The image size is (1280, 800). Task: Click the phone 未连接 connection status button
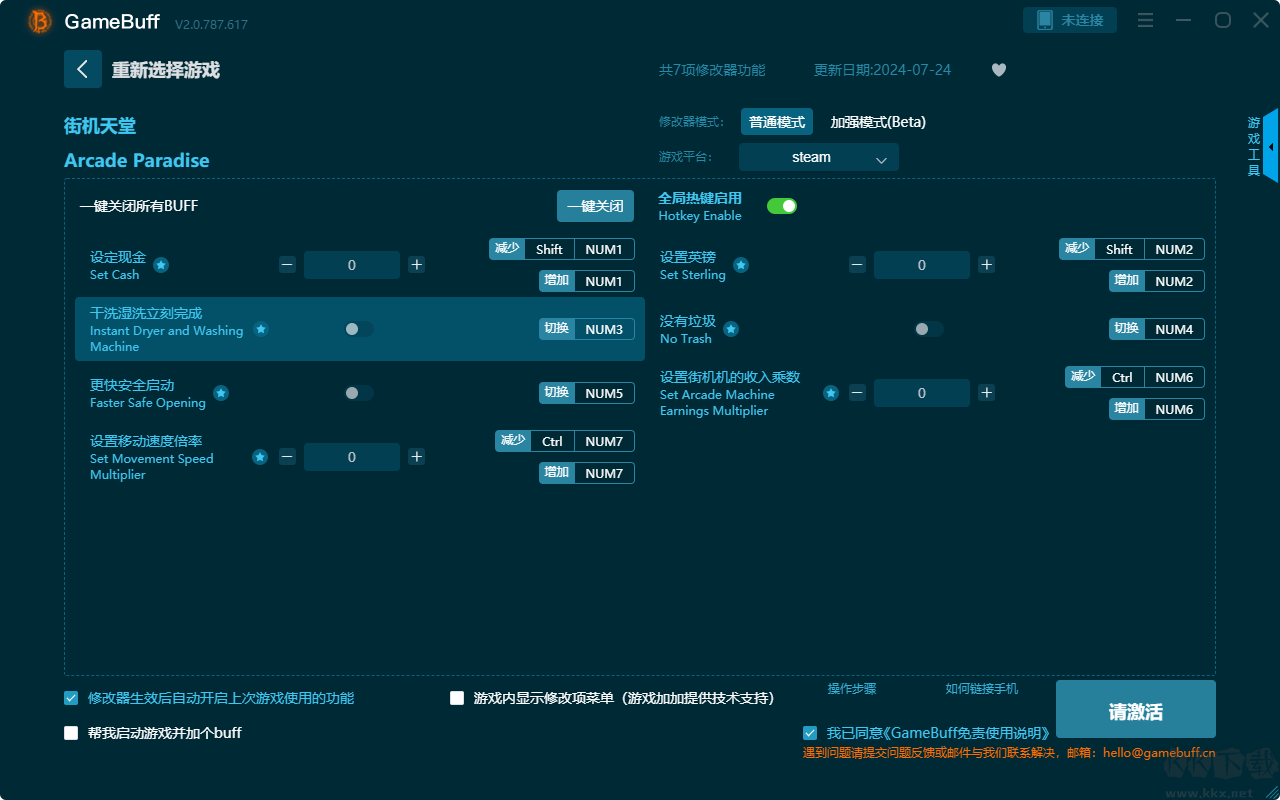[x=1070, y=20]
